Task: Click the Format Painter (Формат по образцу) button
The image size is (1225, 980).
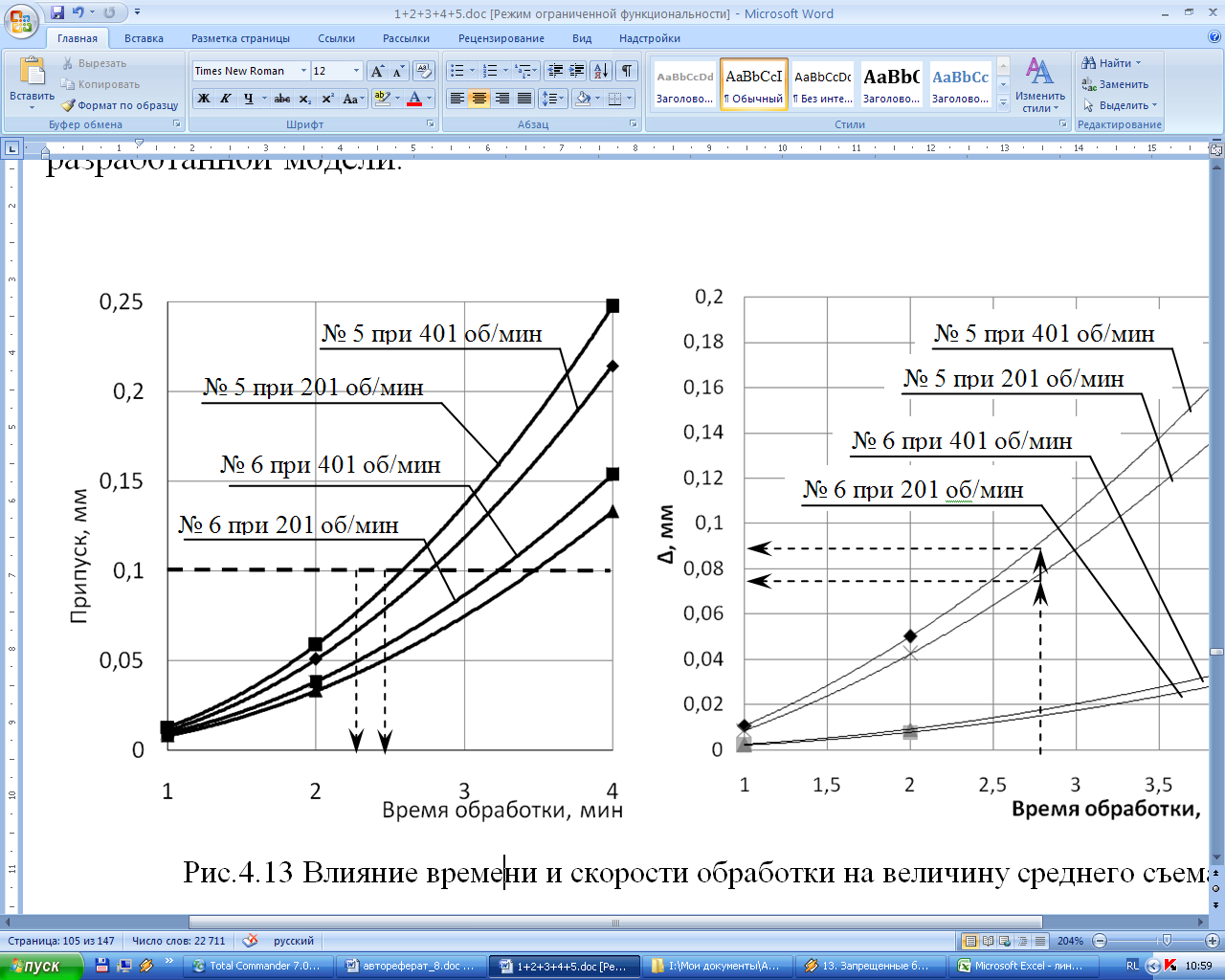Action: (x=121, y=105)
